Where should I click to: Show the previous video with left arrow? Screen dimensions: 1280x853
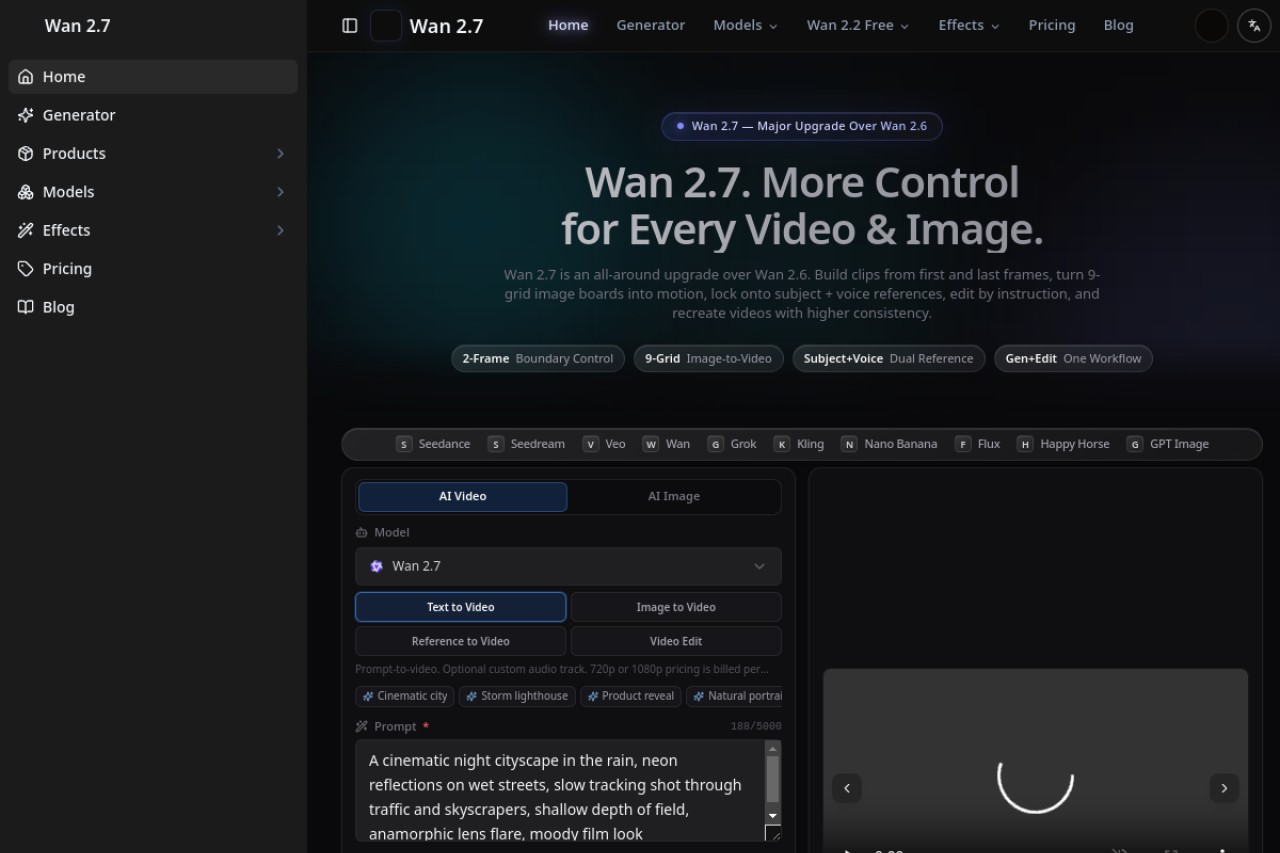847,788
